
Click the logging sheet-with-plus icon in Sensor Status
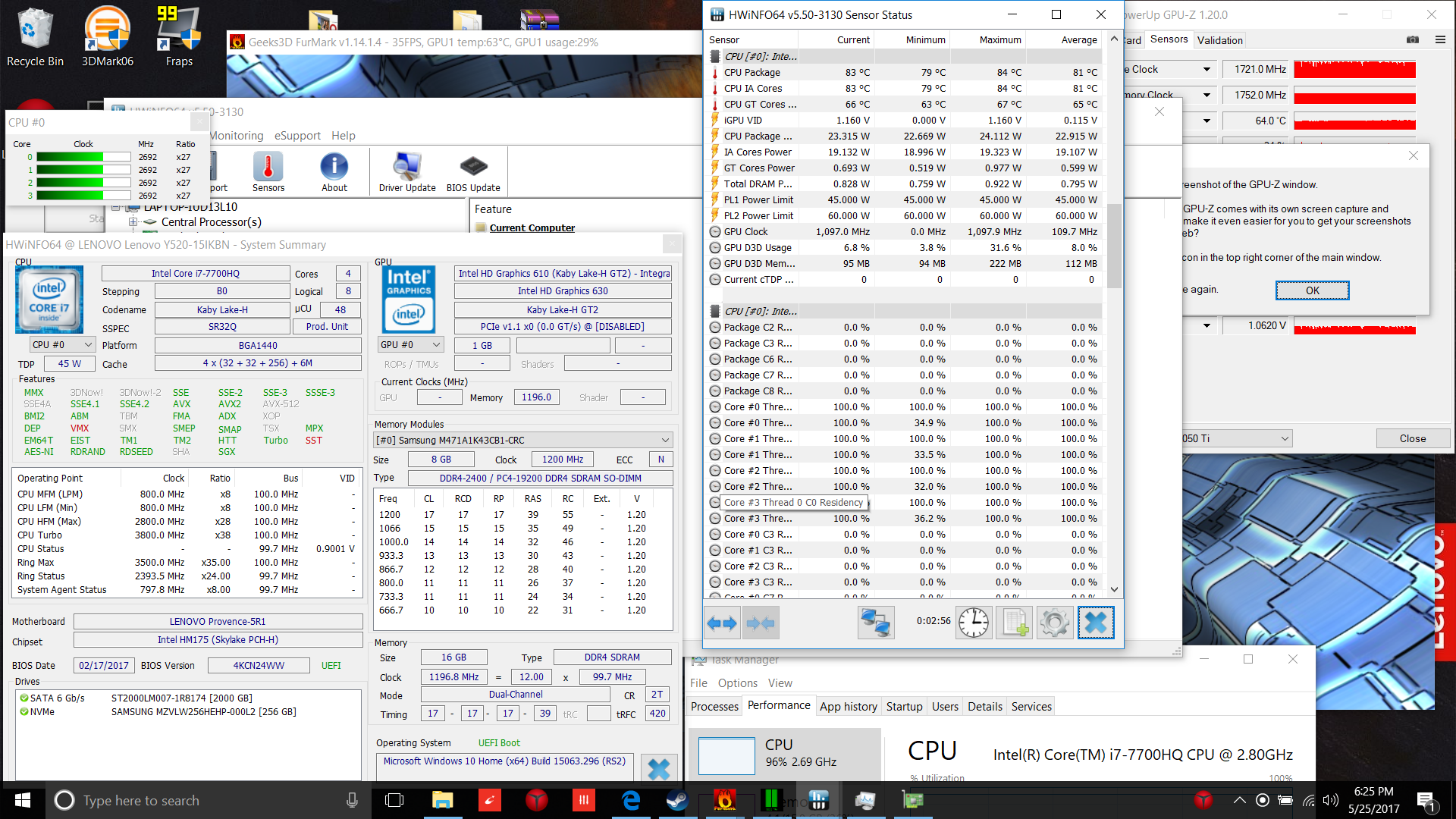coord(1015,623)
